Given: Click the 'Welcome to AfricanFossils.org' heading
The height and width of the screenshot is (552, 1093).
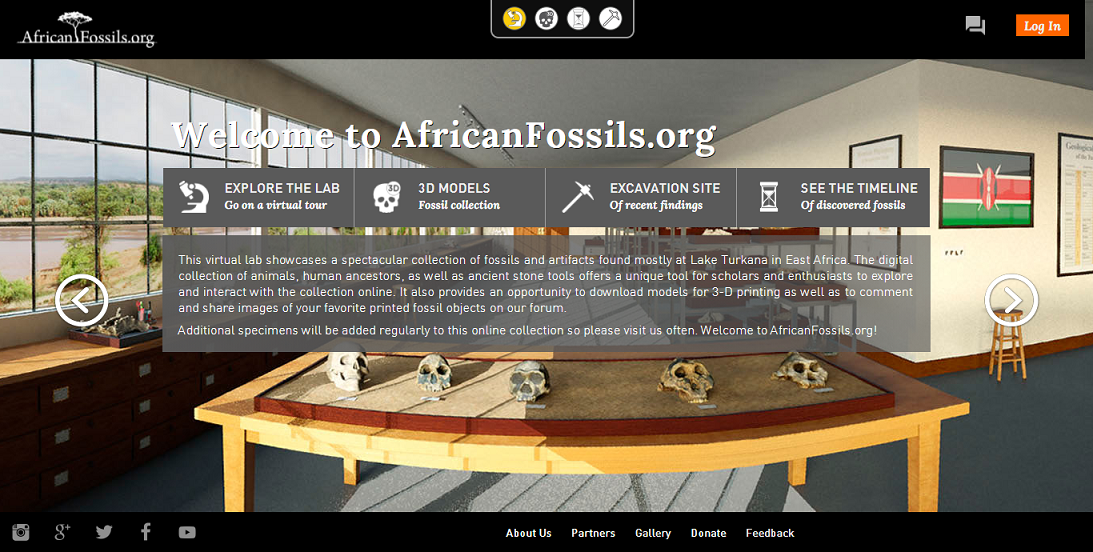Looking at the screenshot, I should 443,135.
